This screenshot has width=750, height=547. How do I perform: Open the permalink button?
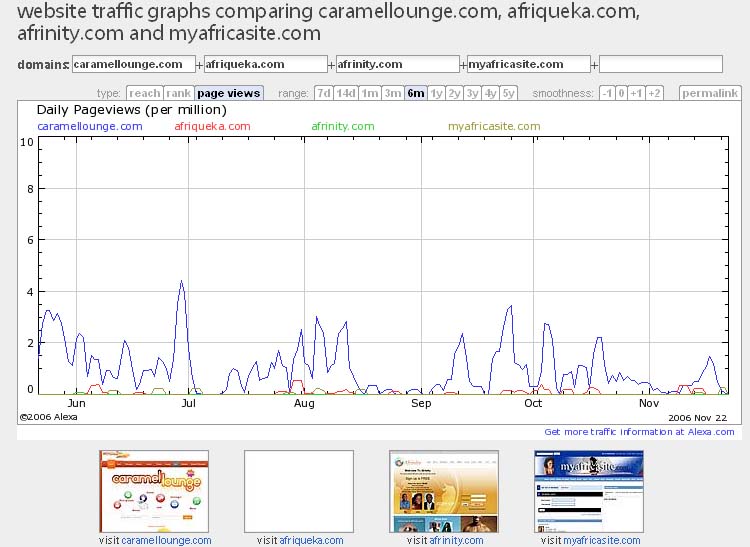[710, 93]
